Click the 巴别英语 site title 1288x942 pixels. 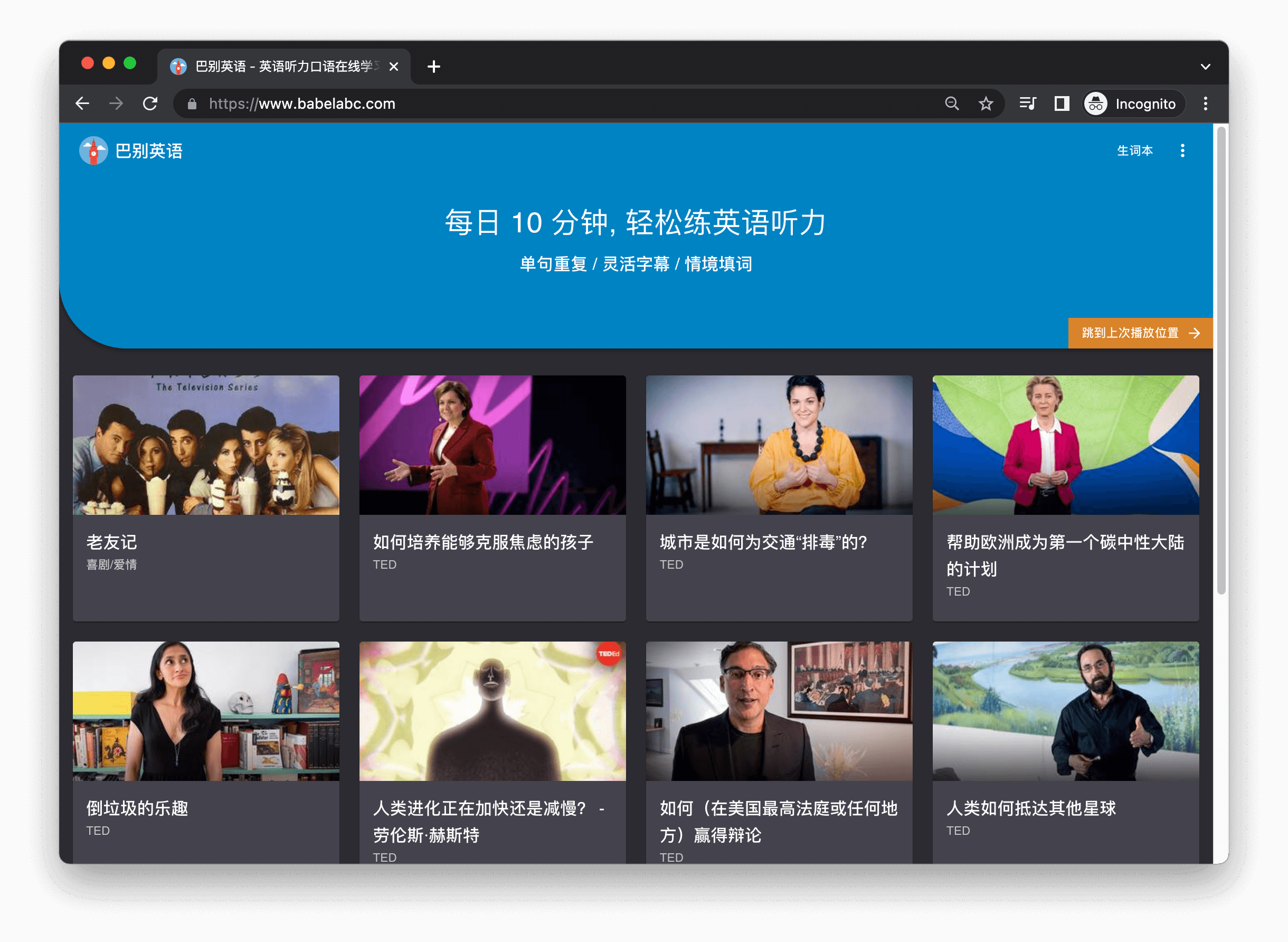[149, 151]
